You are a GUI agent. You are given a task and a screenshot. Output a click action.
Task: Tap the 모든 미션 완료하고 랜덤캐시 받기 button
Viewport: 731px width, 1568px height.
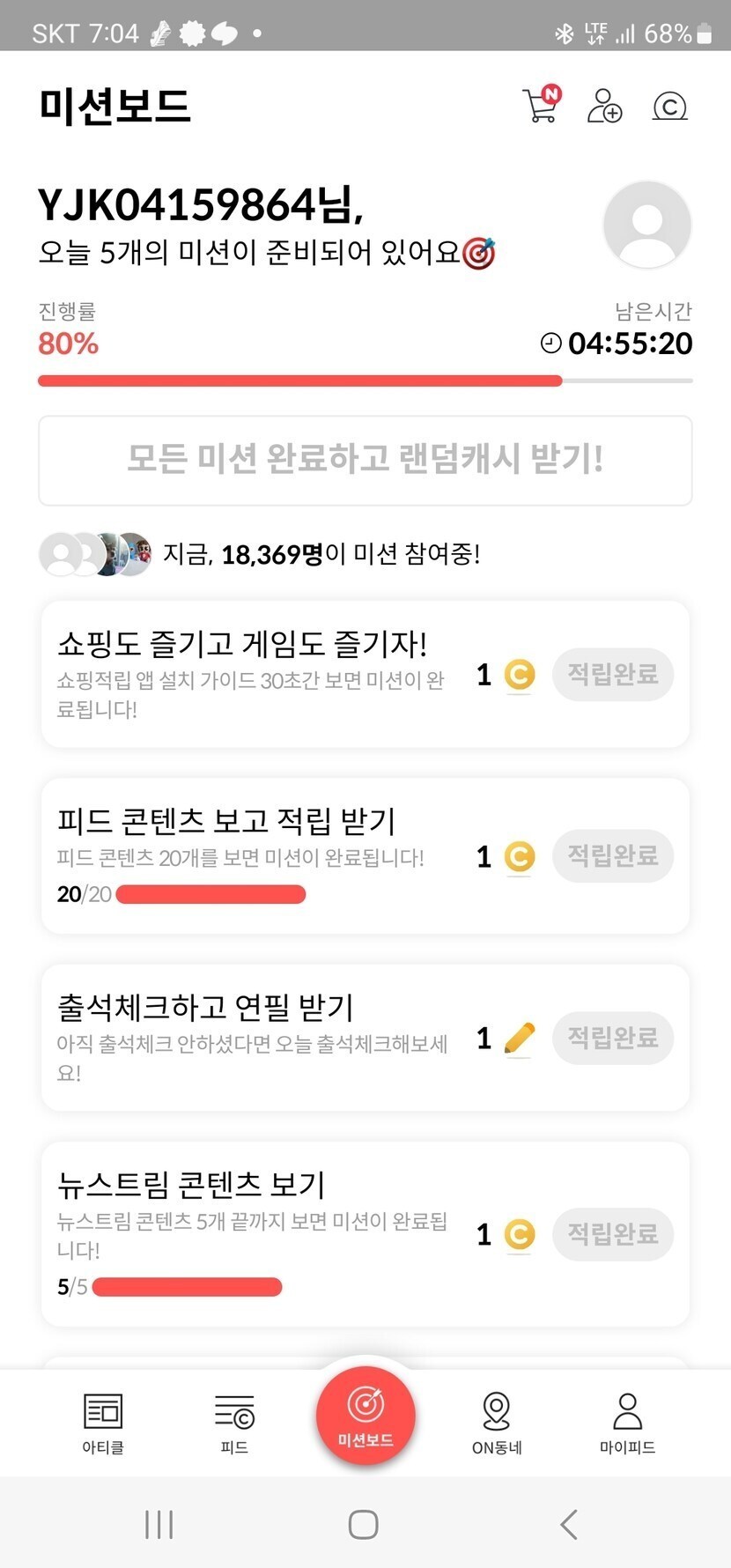pyautogui.click(x=365, y=461)
